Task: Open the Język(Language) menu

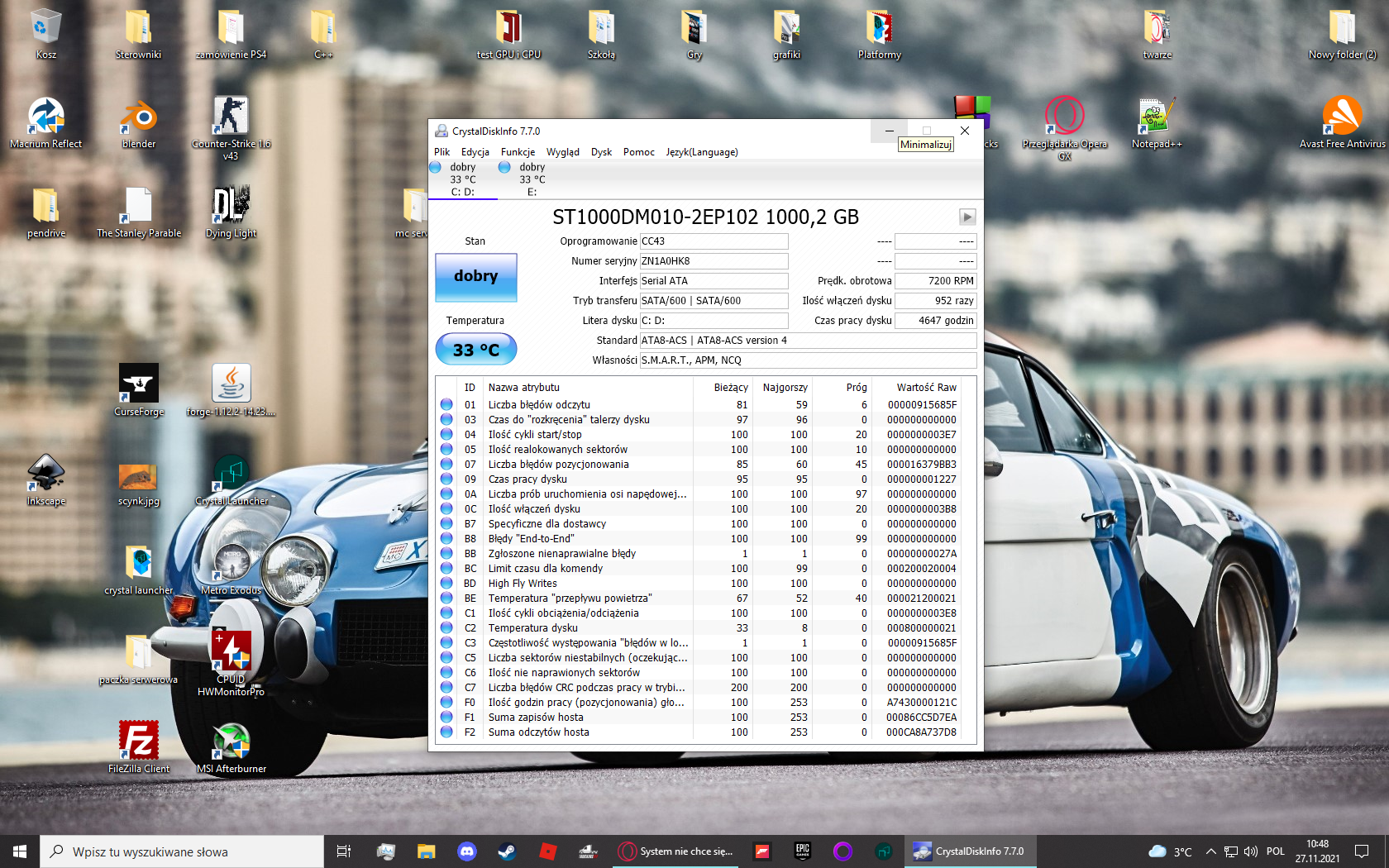Action: [702, 152]
